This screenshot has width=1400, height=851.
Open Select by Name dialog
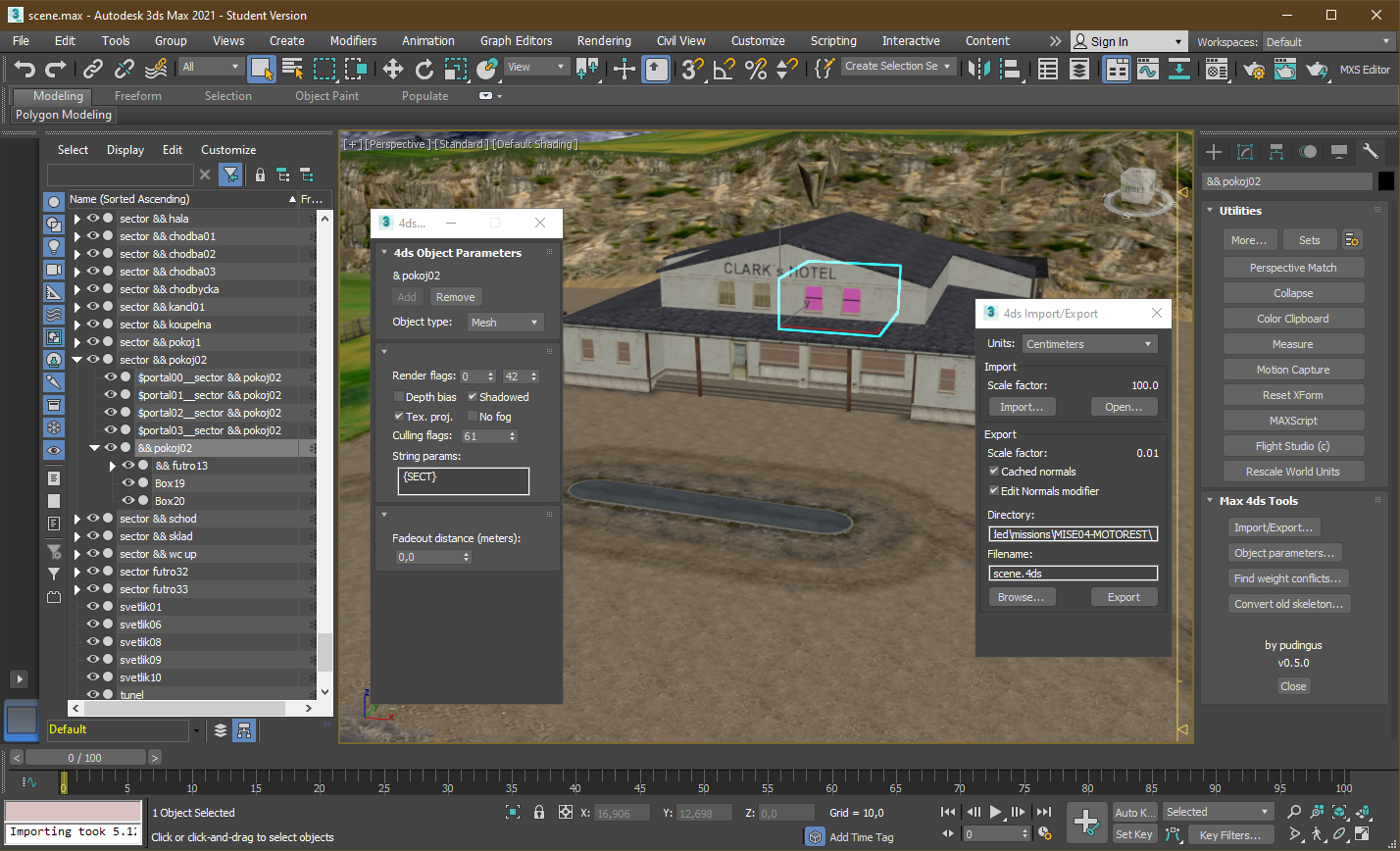(x=292, y=69)
